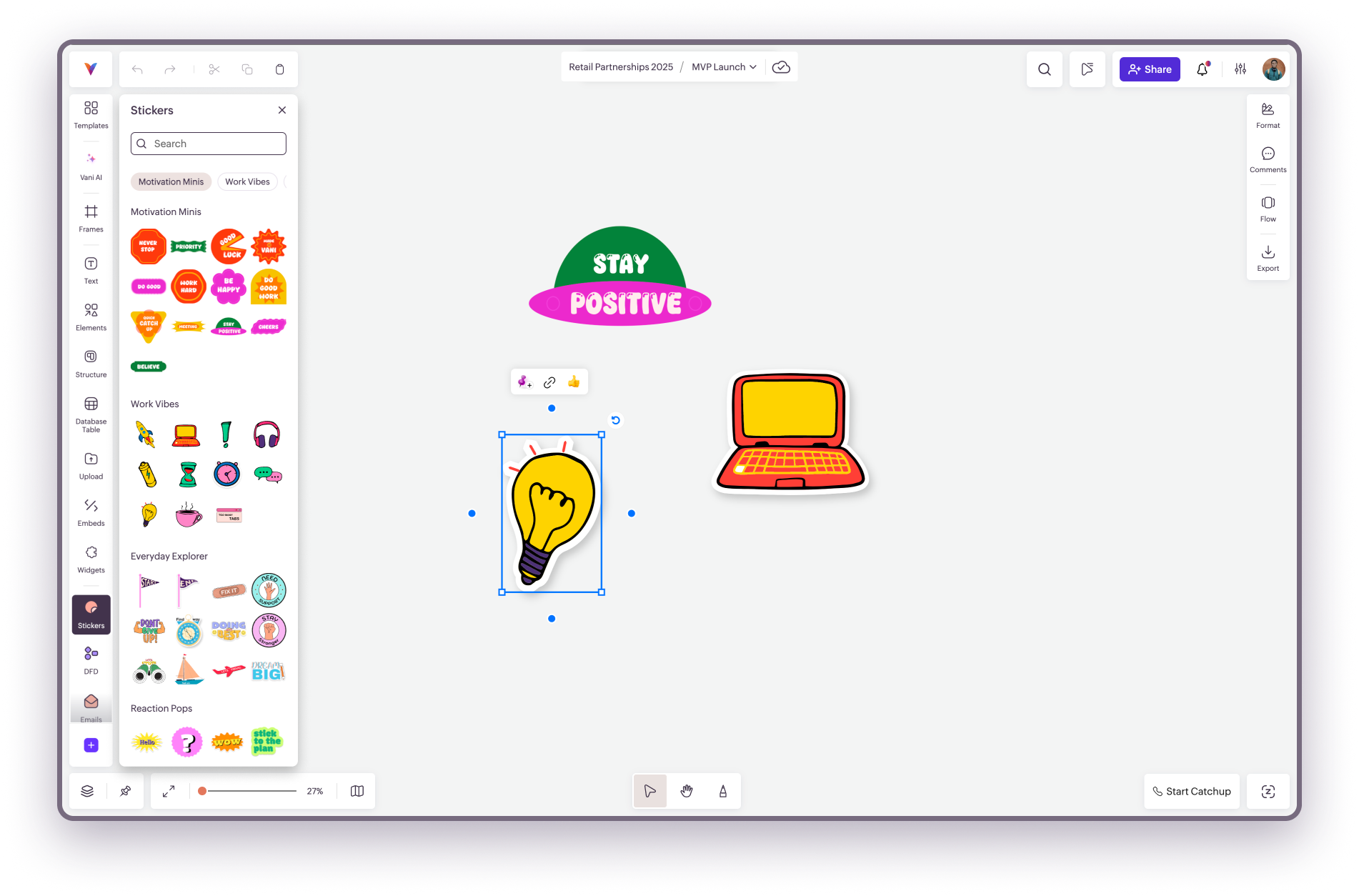Click the pin icon in bottom bar
1359x896 pixels.
point(126,791)
